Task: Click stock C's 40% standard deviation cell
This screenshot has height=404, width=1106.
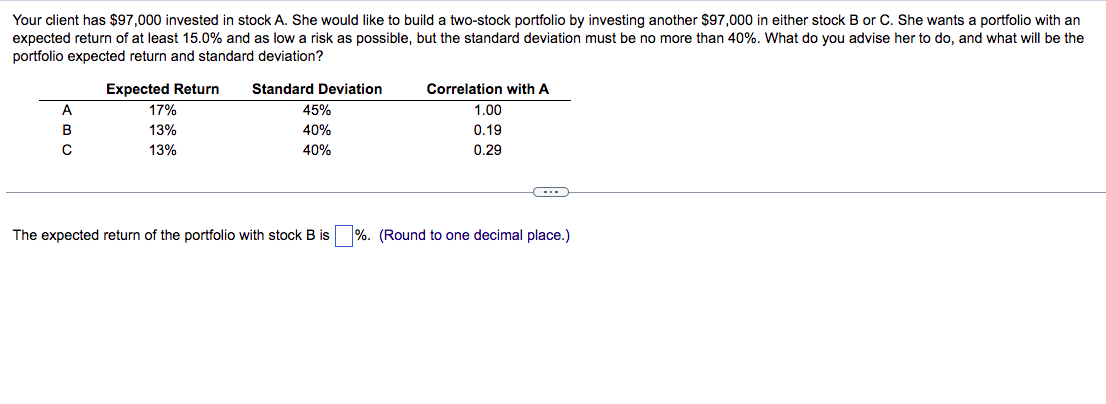Action: [317, 150]
